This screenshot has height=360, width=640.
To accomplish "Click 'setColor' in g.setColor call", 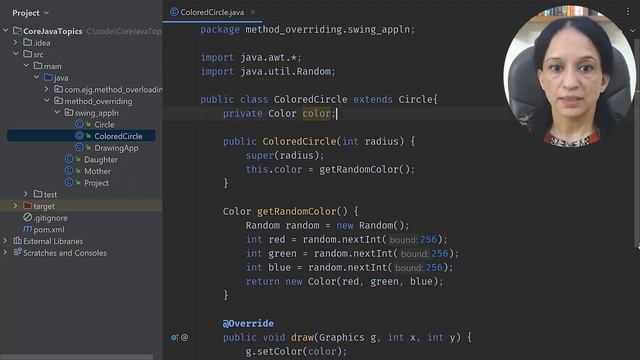I will [x=279, y=351].
